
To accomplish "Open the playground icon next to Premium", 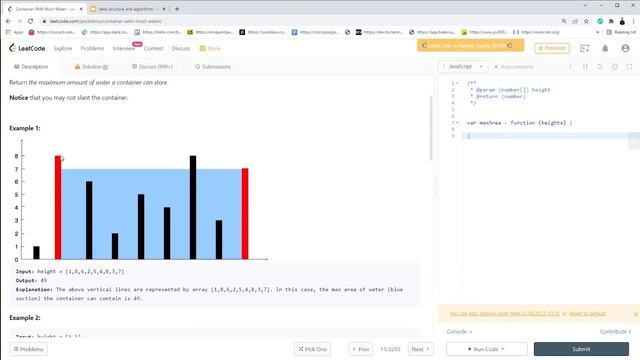I will click(584, 48).
